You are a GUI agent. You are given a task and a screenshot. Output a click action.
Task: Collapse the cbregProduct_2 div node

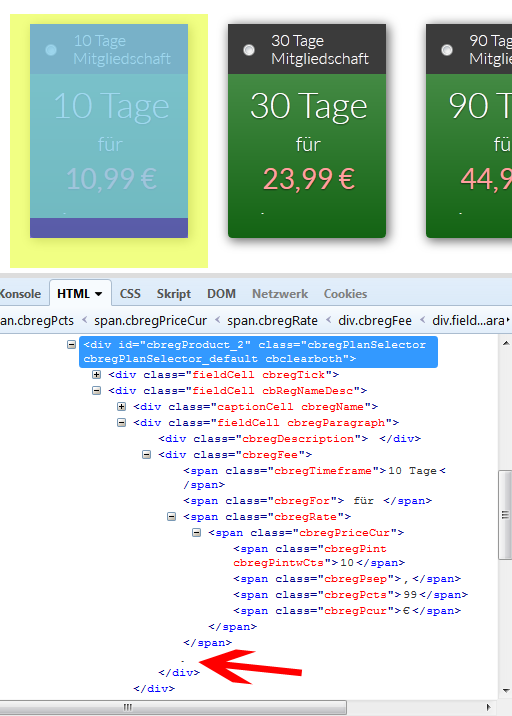(71, 344)
